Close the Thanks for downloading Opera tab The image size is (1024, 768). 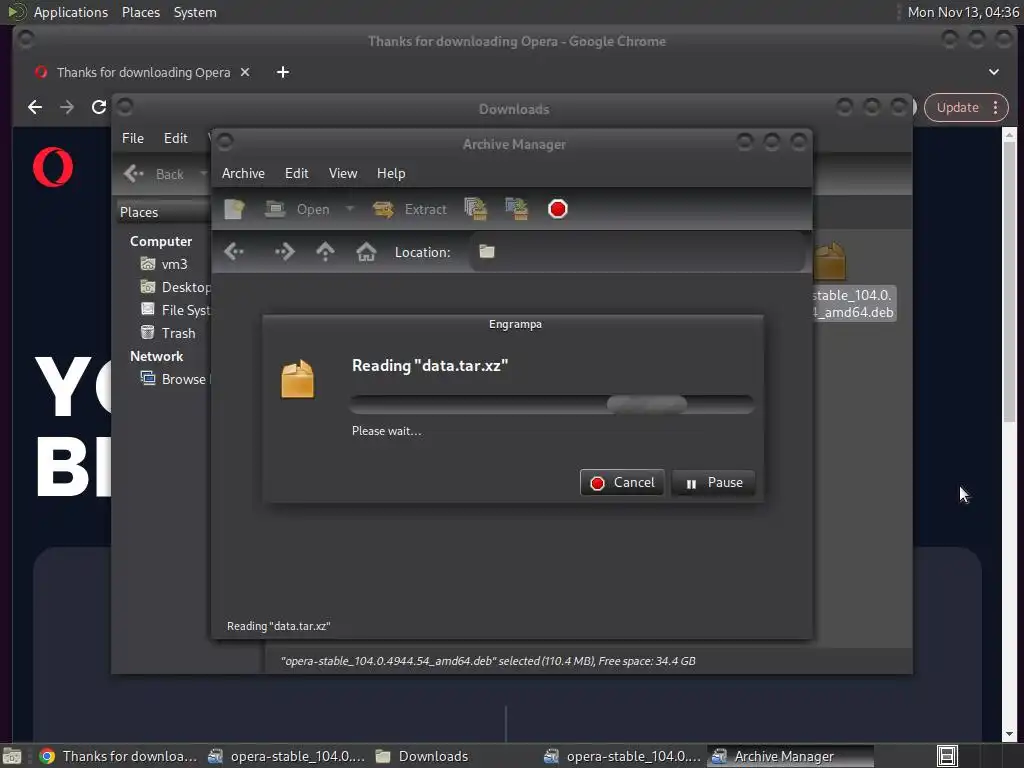coord(245,72)
